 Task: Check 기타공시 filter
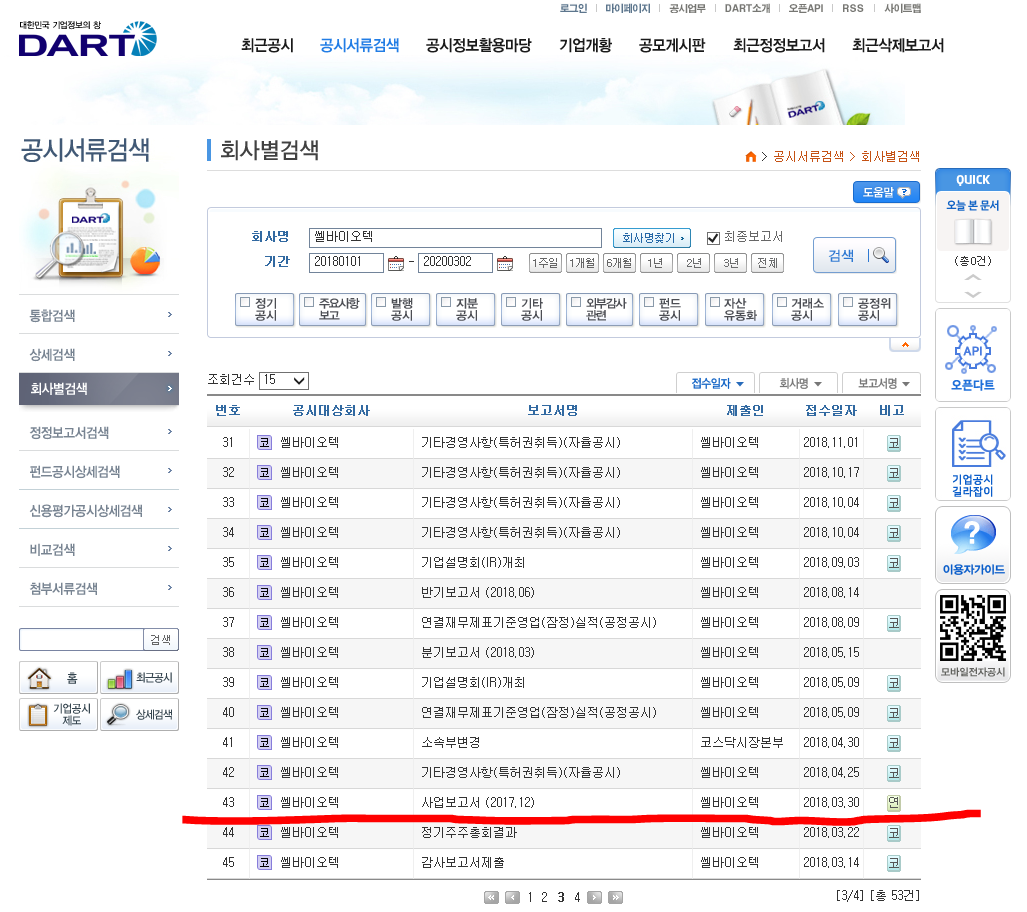pyautogui.click(x=512, y=303)
